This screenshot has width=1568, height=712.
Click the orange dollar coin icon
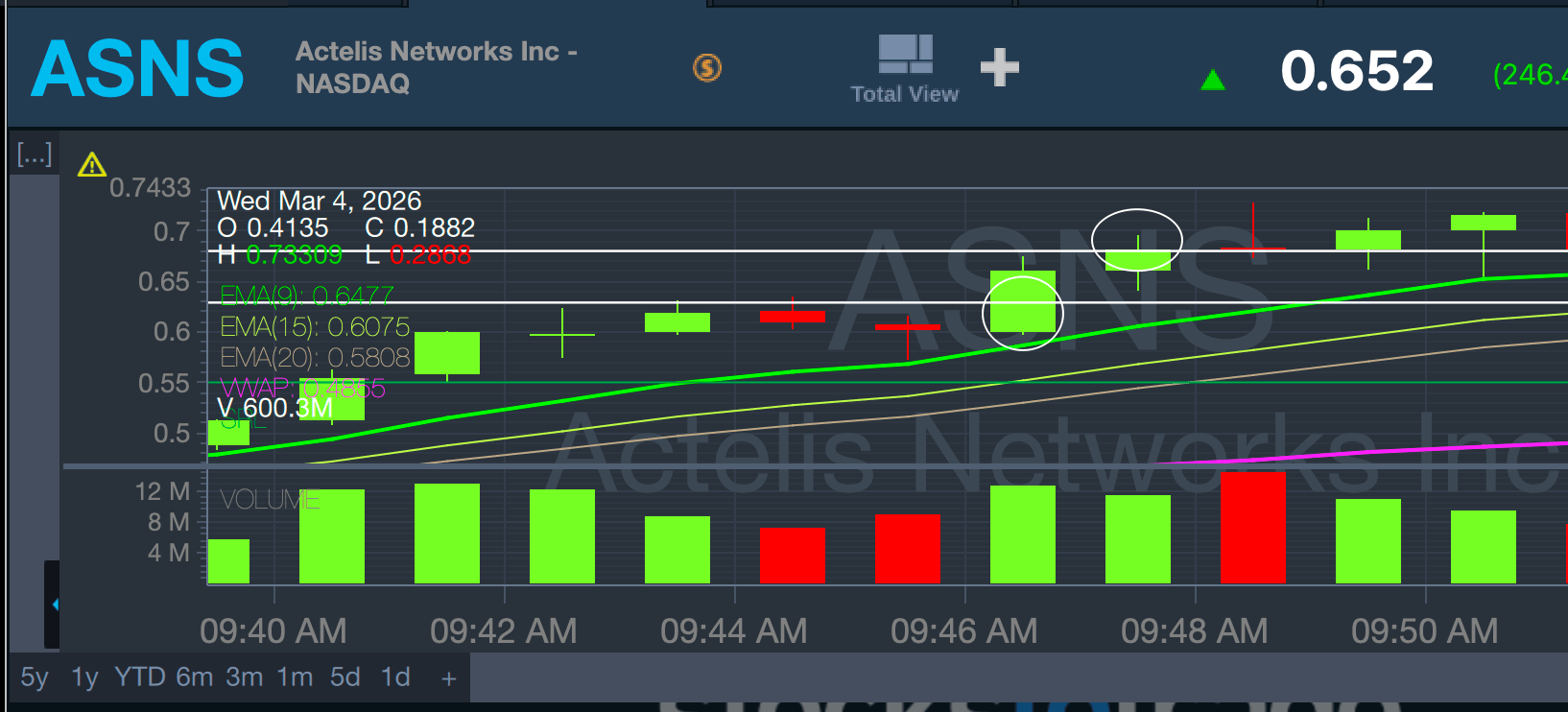707,67
